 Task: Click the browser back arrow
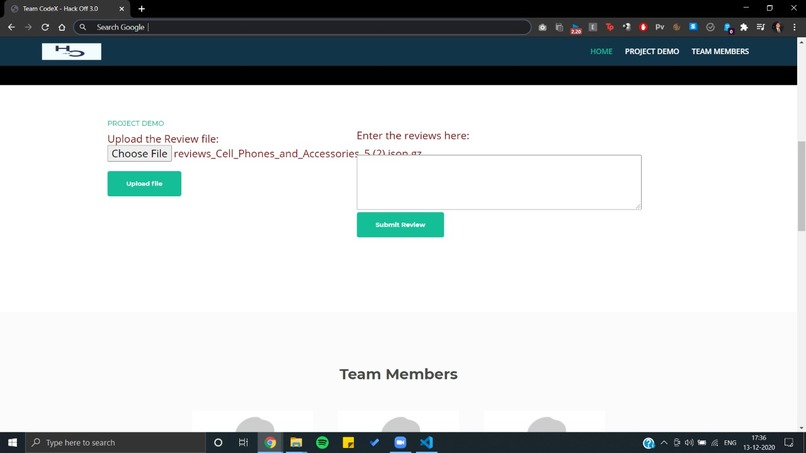[11, 27]
